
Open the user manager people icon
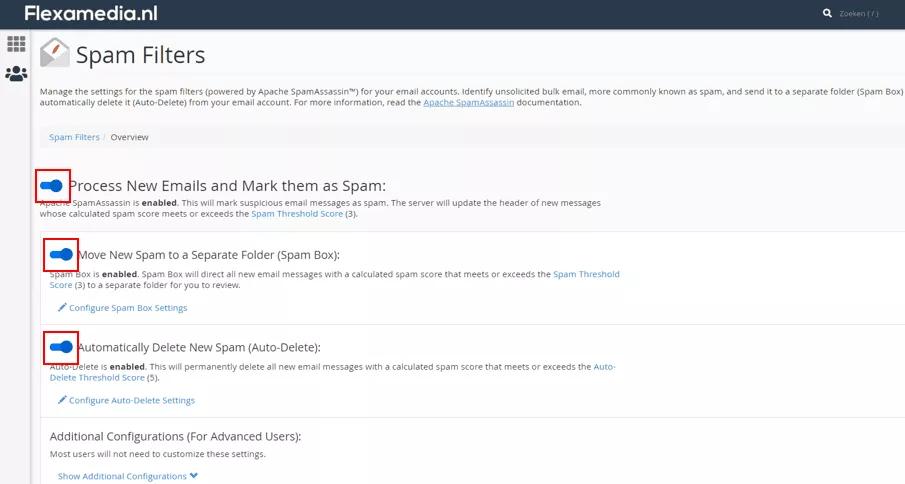(16, 74)
